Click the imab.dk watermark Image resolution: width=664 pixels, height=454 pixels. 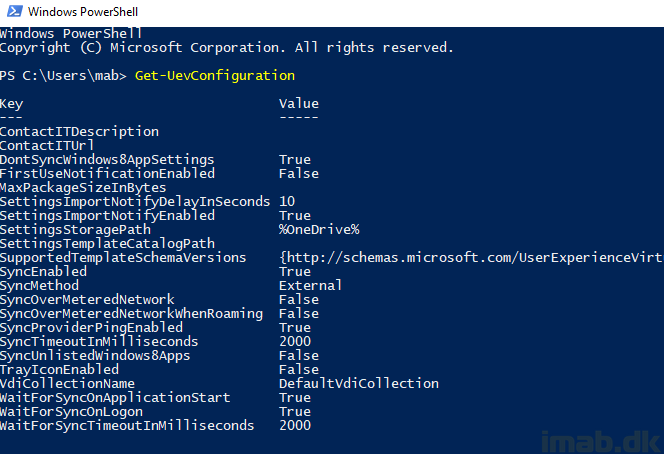tap(601, 441)
